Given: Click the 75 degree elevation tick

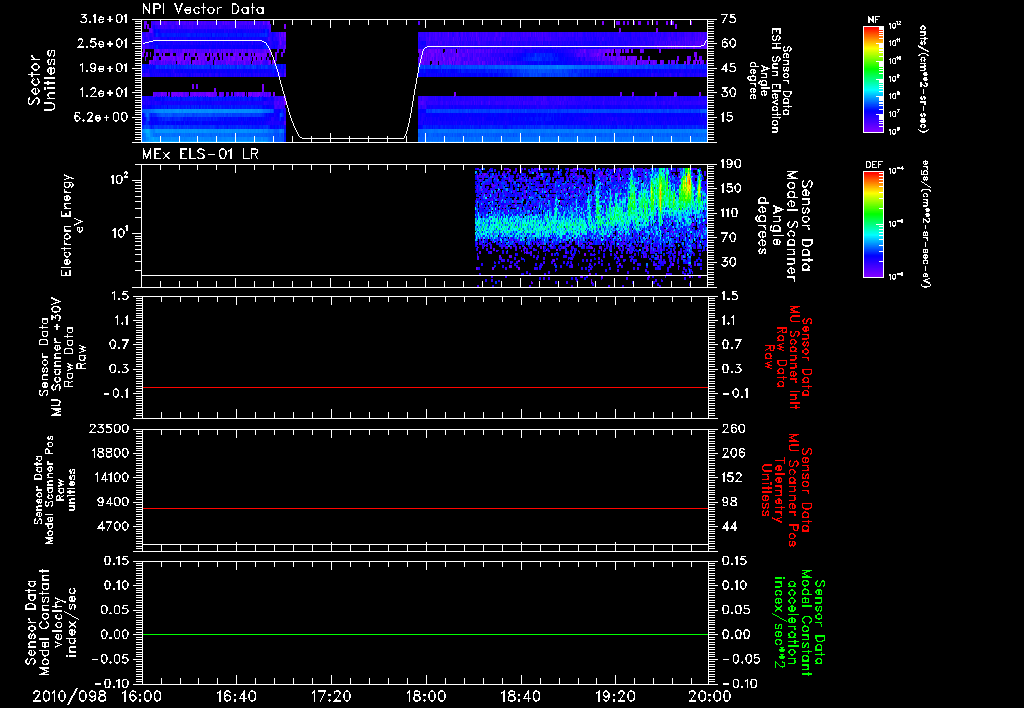Looking at the screenshot, I should [729, 19].
